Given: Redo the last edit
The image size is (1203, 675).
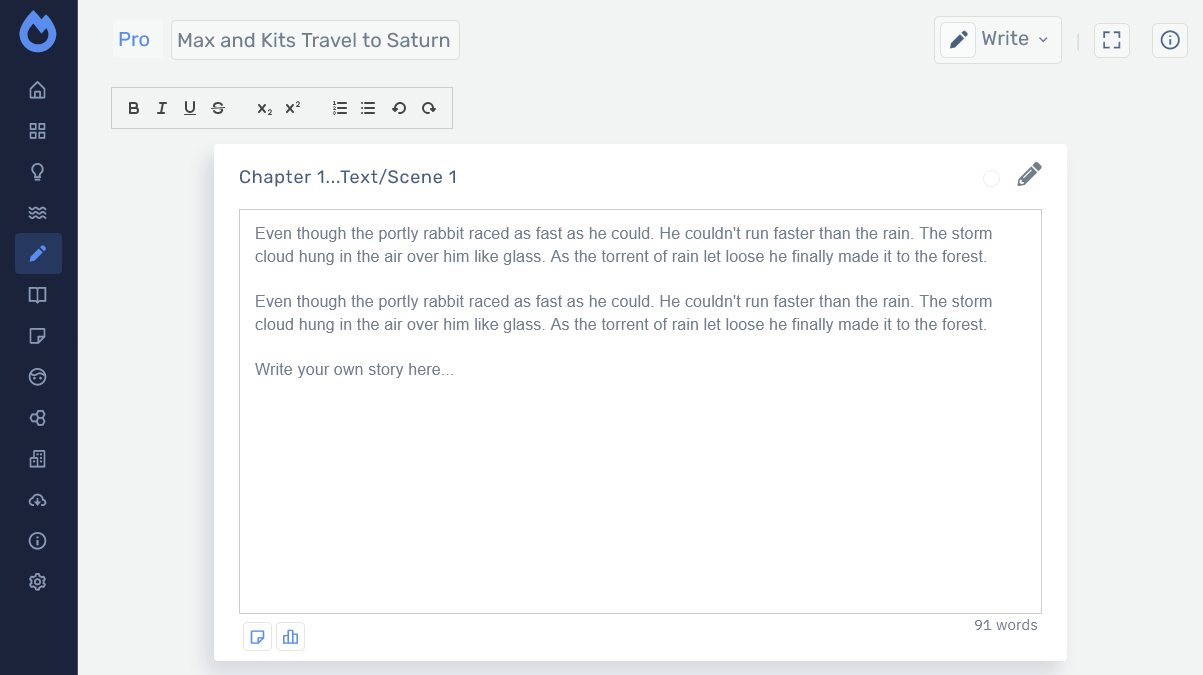Looking at the screenshot, I should pos(429,109).
